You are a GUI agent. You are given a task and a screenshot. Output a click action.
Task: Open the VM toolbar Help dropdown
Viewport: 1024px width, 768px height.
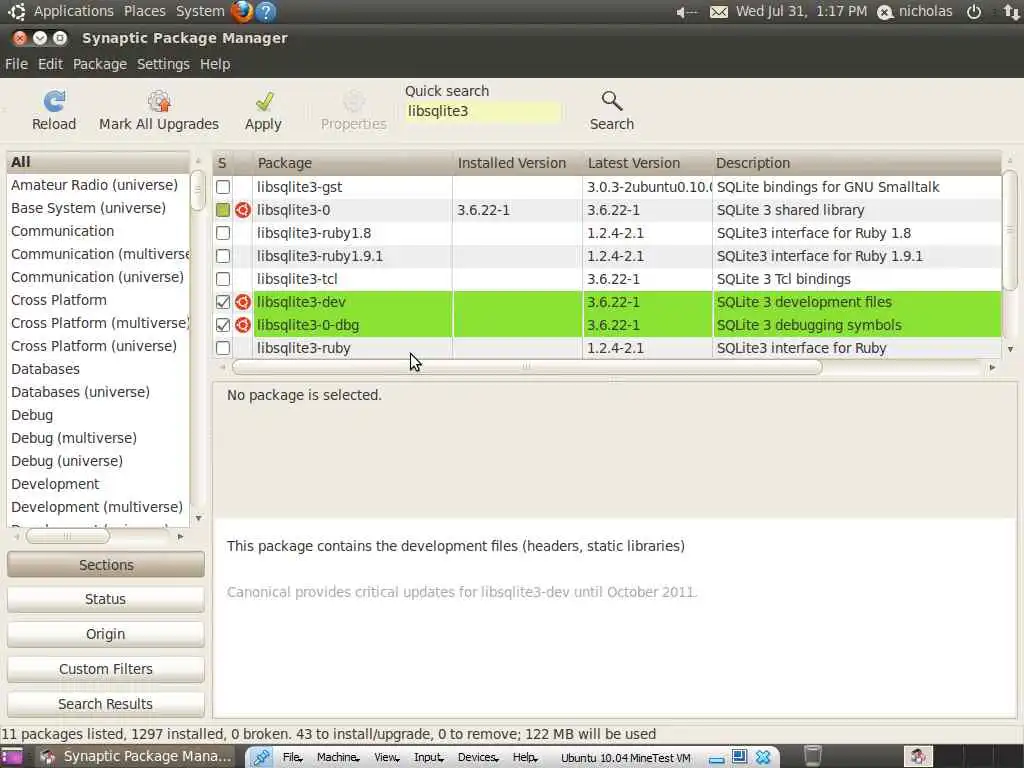pos(526,758)
